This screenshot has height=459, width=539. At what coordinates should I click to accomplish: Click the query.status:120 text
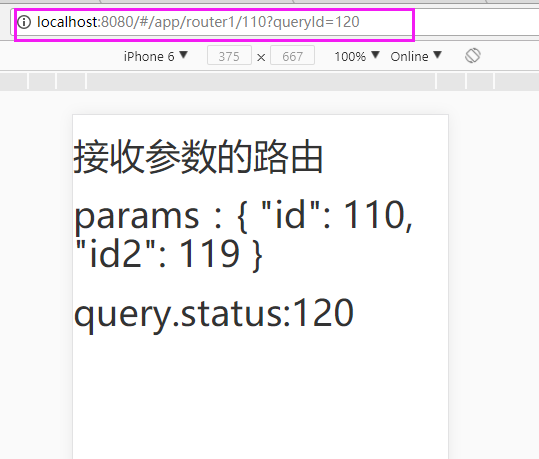[x=214, y=314]
